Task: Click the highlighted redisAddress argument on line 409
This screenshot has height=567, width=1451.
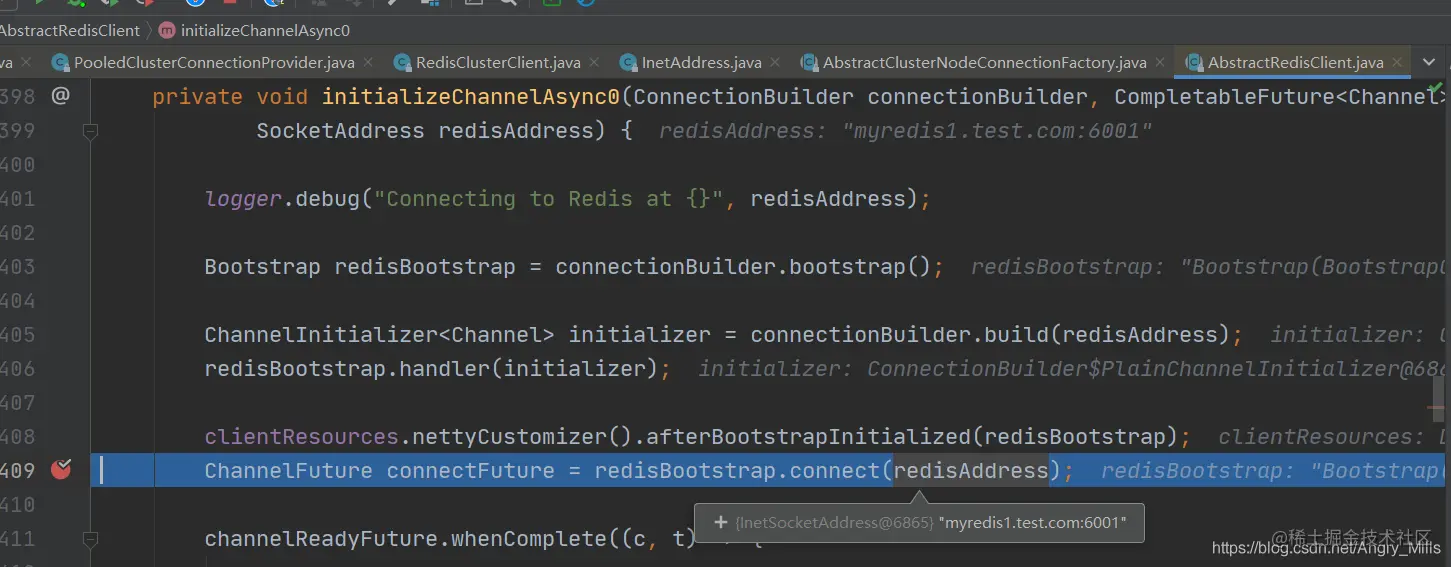Action: pos(971,471)
